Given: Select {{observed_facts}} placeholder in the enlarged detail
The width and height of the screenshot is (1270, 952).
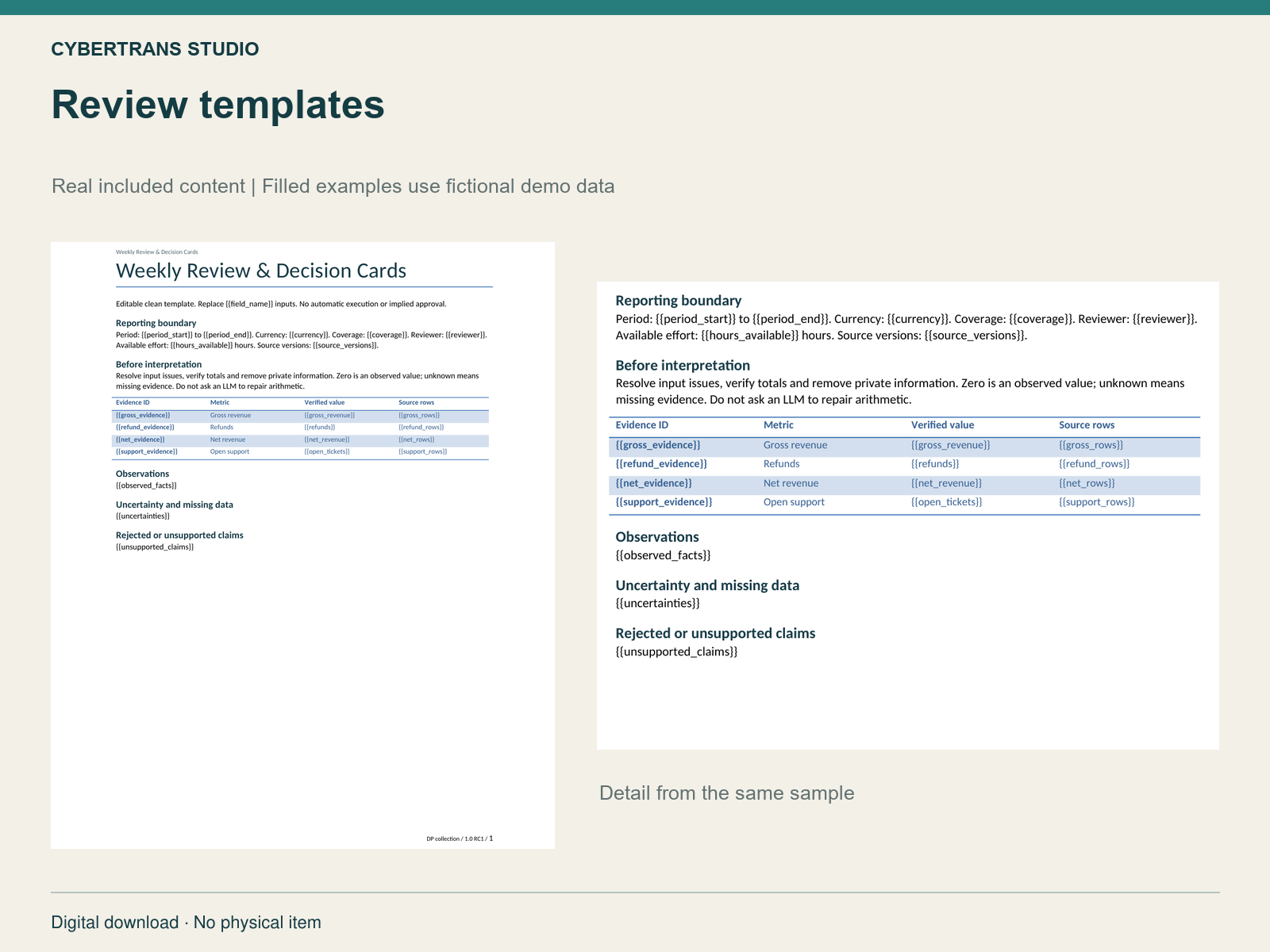Looking at the screenshot, I should point(664,555).
